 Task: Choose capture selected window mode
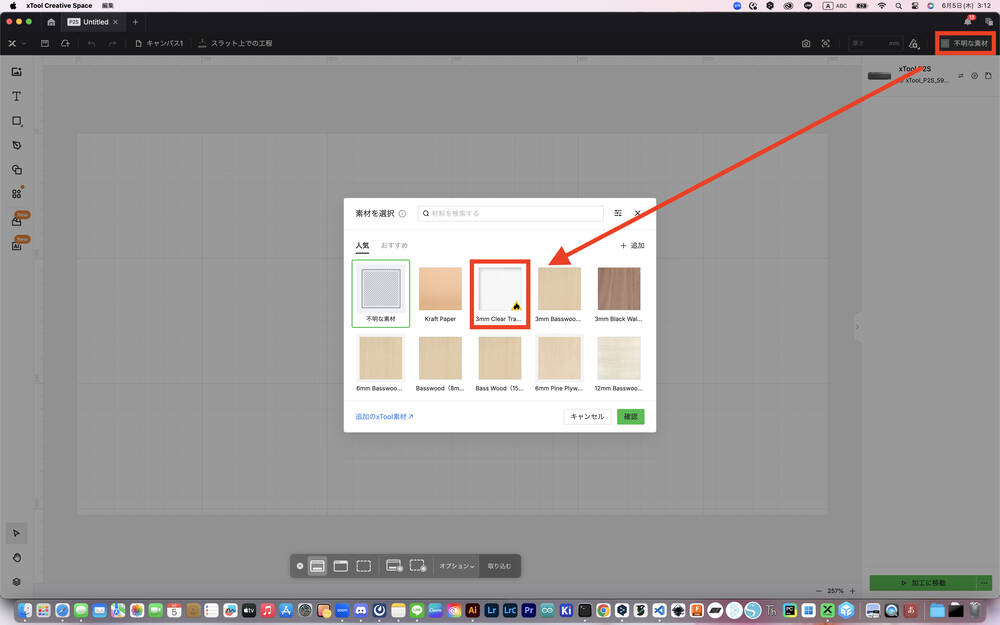tap(341, 566)
